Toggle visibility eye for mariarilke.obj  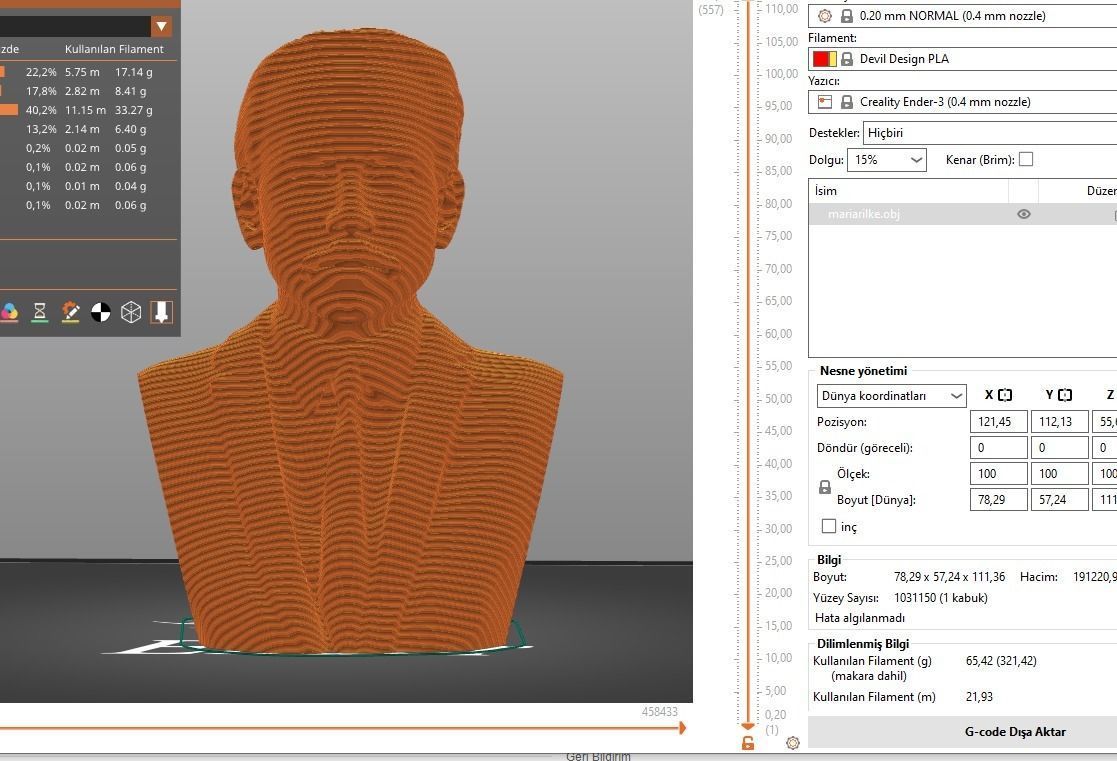[1024, 214]
